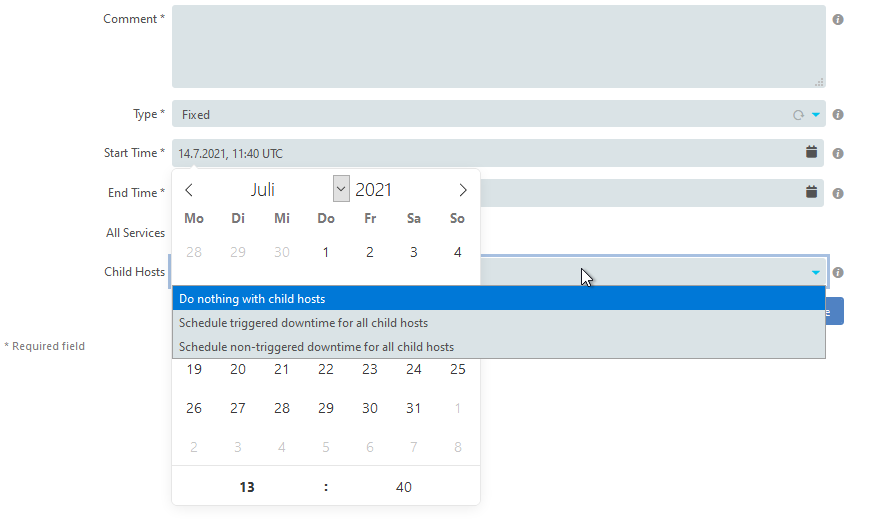Expand the Type dropdown arrow
Screen dimensions: 871x528
[815, 115]
